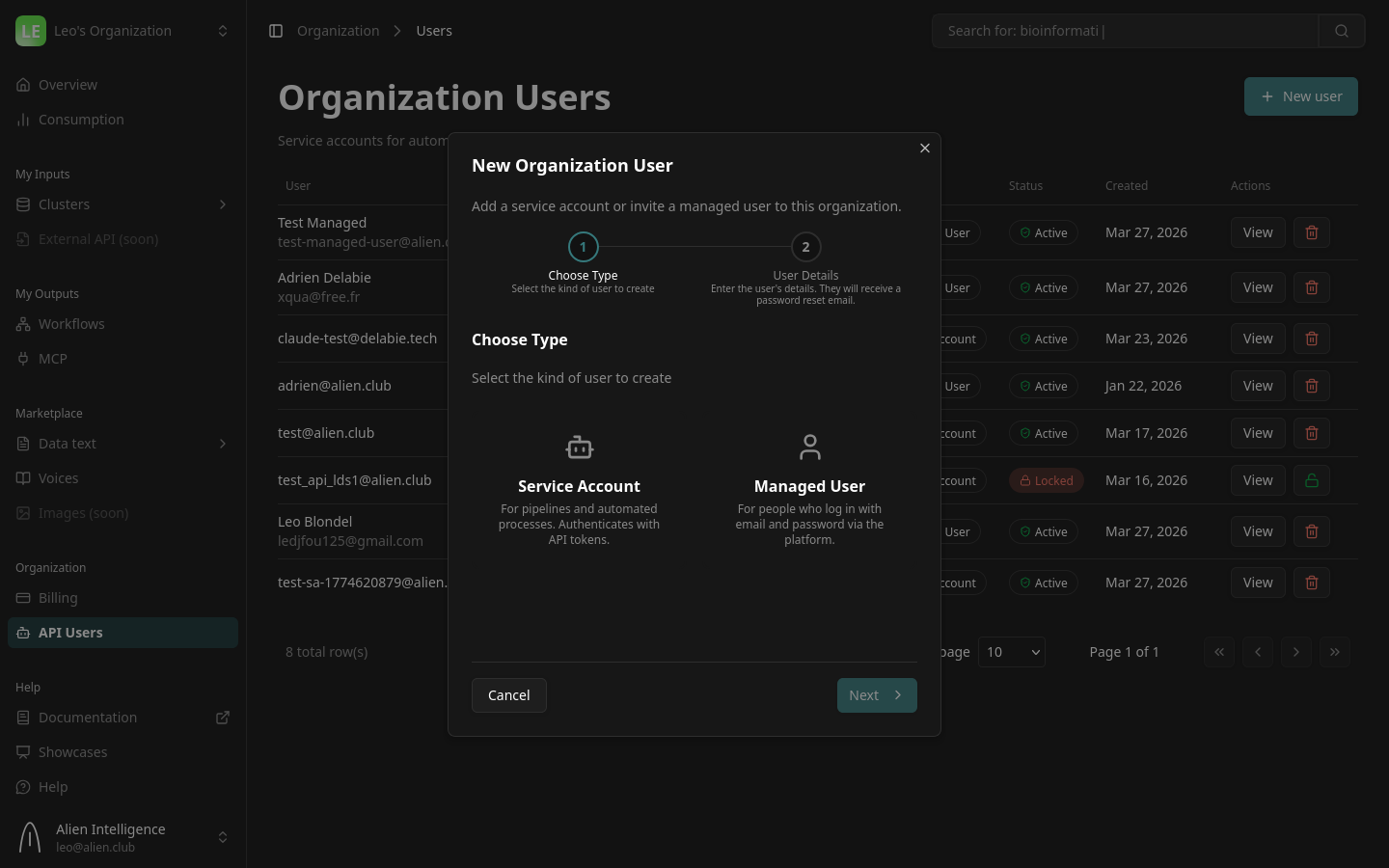
Task: Click the external link icon next to Documentation
Action: [223, 718]
